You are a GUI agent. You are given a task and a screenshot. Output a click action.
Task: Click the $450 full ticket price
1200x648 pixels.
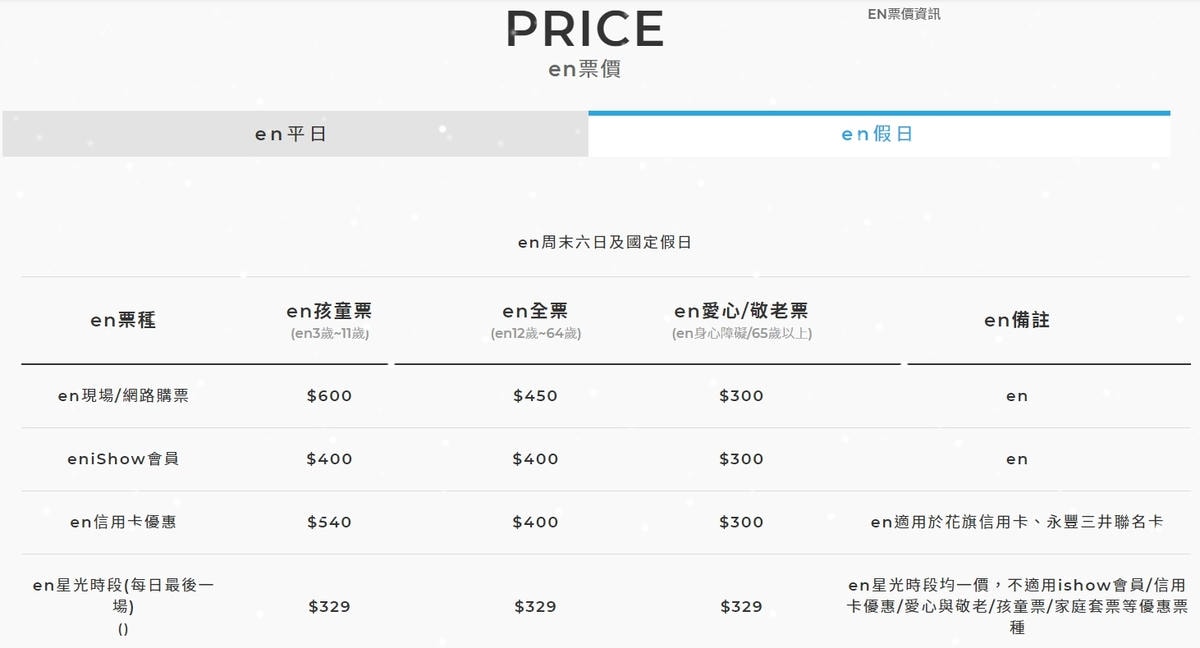click(x=535, y=396)
